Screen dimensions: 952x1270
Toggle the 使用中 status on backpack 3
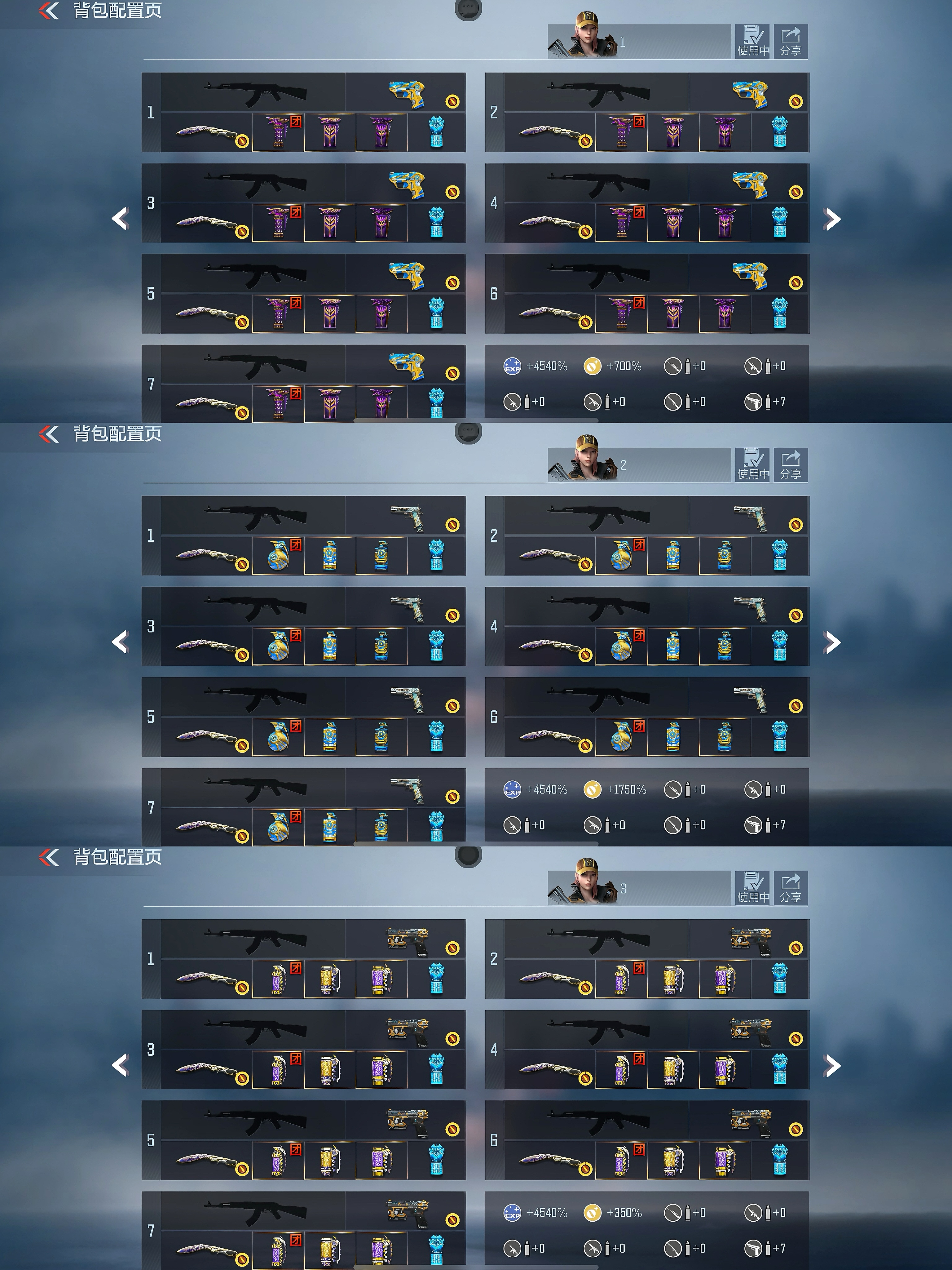pos(753,888)
